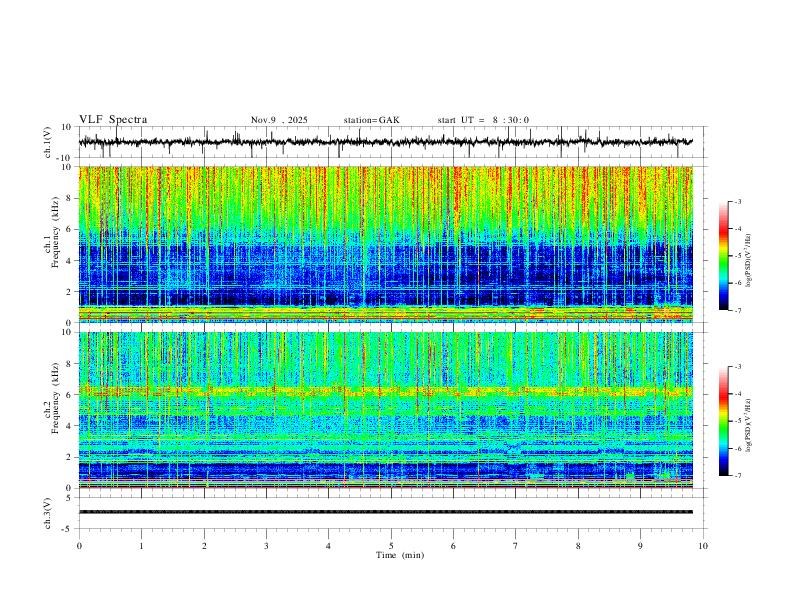Click the ch.1 spectrogram color scale bar

pos(723,256)
